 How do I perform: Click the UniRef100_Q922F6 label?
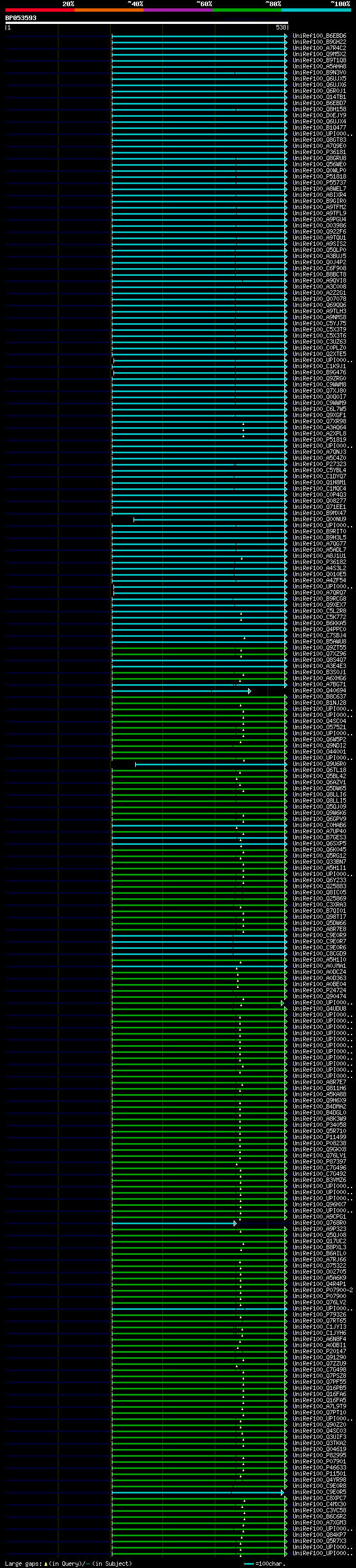319,231
